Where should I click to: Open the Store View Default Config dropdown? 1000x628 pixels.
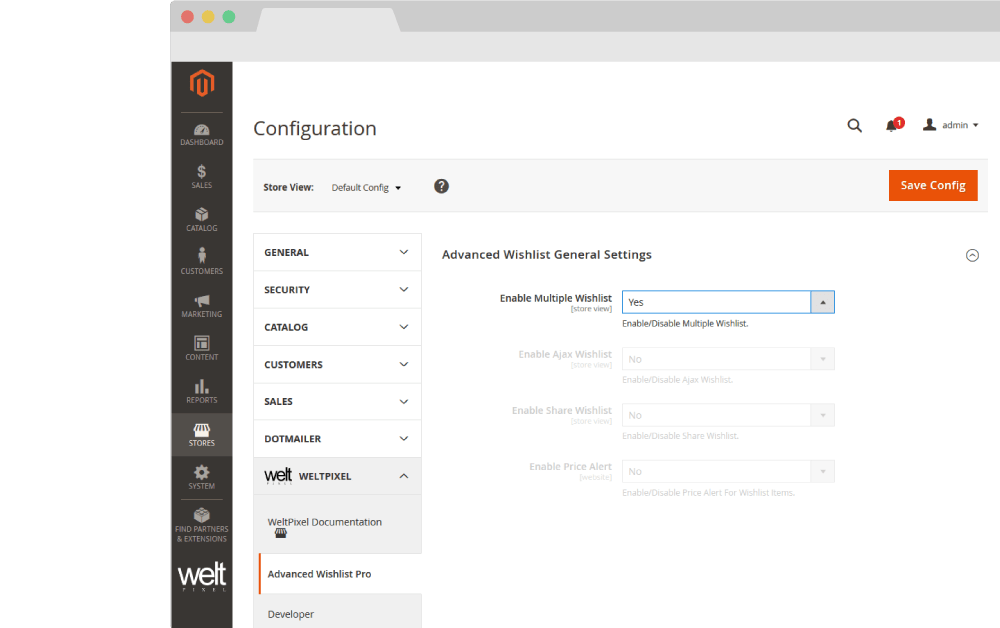[x=366, y=188]
